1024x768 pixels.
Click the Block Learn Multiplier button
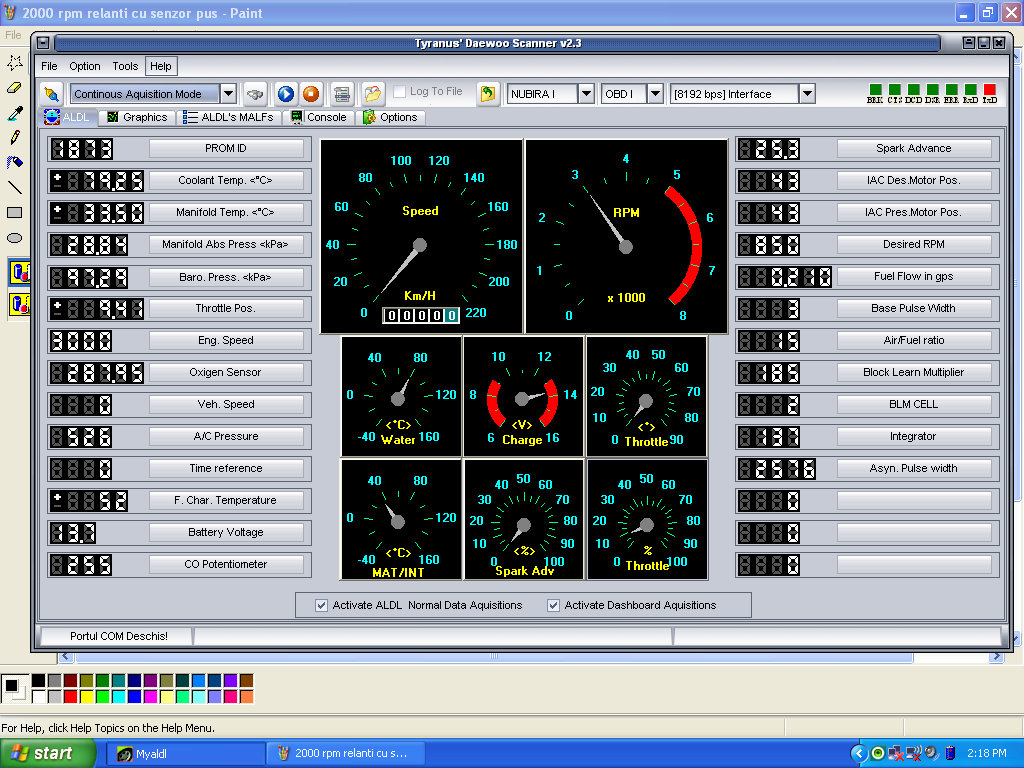914,372
